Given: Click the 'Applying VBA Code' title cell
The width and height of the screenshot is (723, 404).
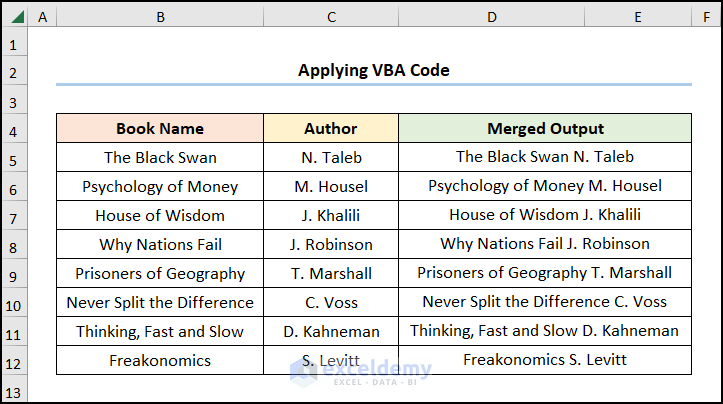Looking at the screenshot, I should tap(373, 71).
